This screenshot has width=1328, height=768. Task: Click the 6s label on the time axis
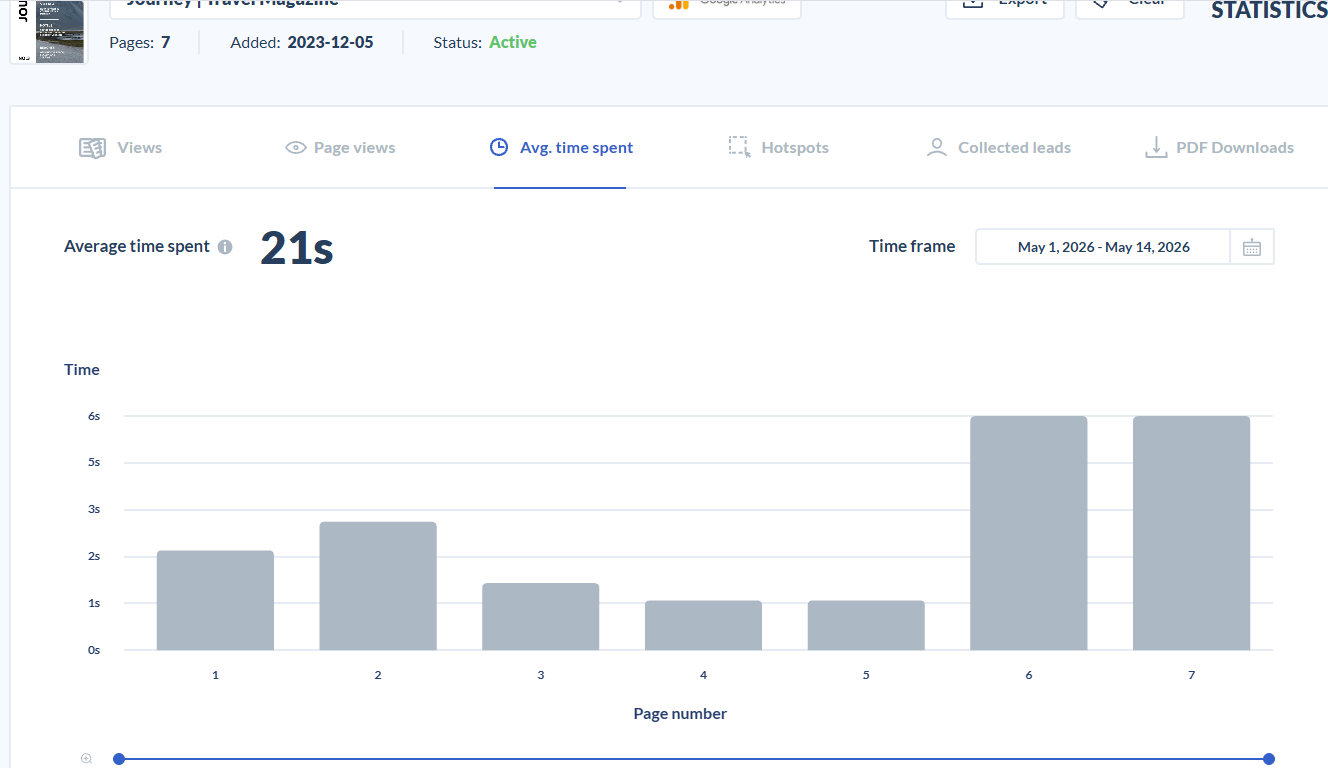(94, 416)
